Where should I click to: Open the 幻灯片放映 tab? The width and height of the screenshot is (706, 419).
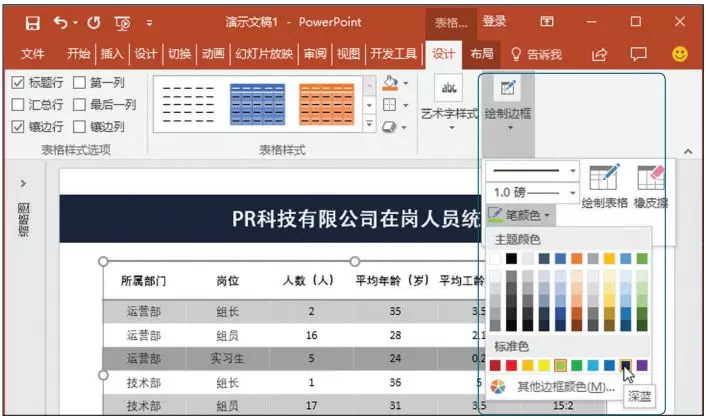click(264, 54)
